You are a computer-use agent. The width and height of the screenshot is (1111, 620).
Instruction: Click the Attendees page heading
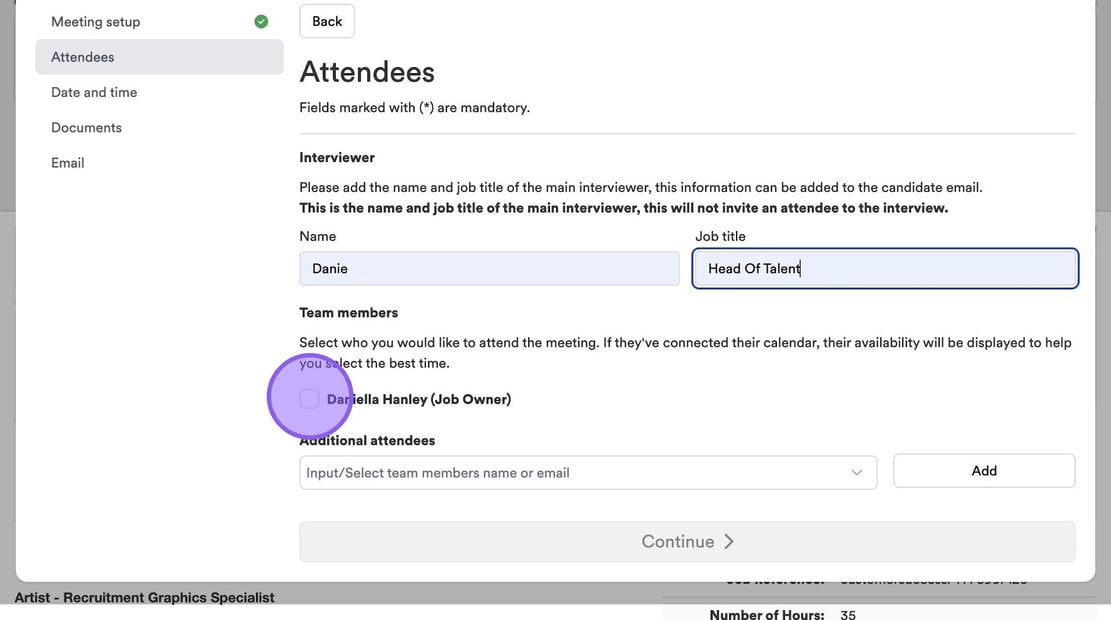tap(367, 72)
